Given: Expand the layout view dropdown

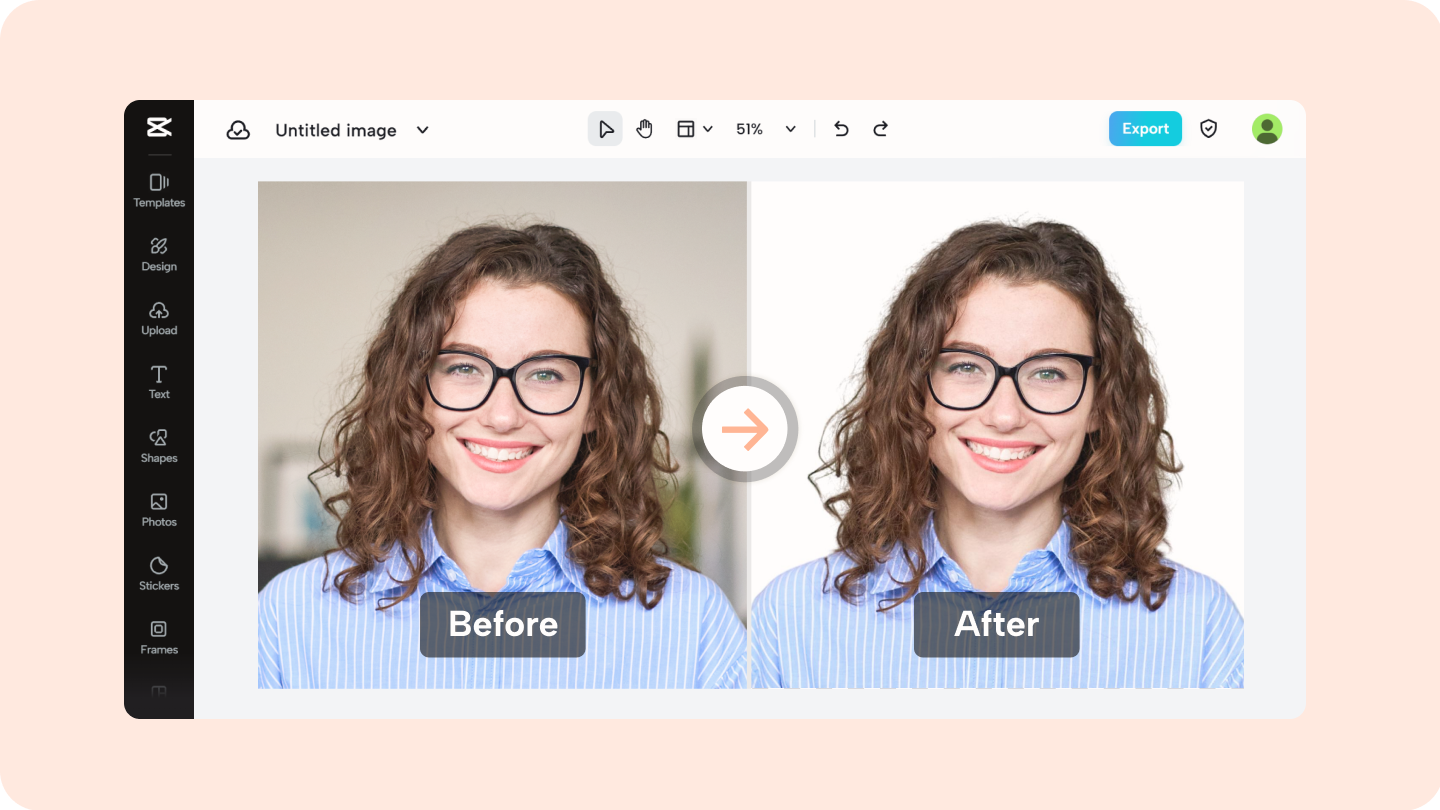Looking at the screenshot, I should click(x=694, y=128).
